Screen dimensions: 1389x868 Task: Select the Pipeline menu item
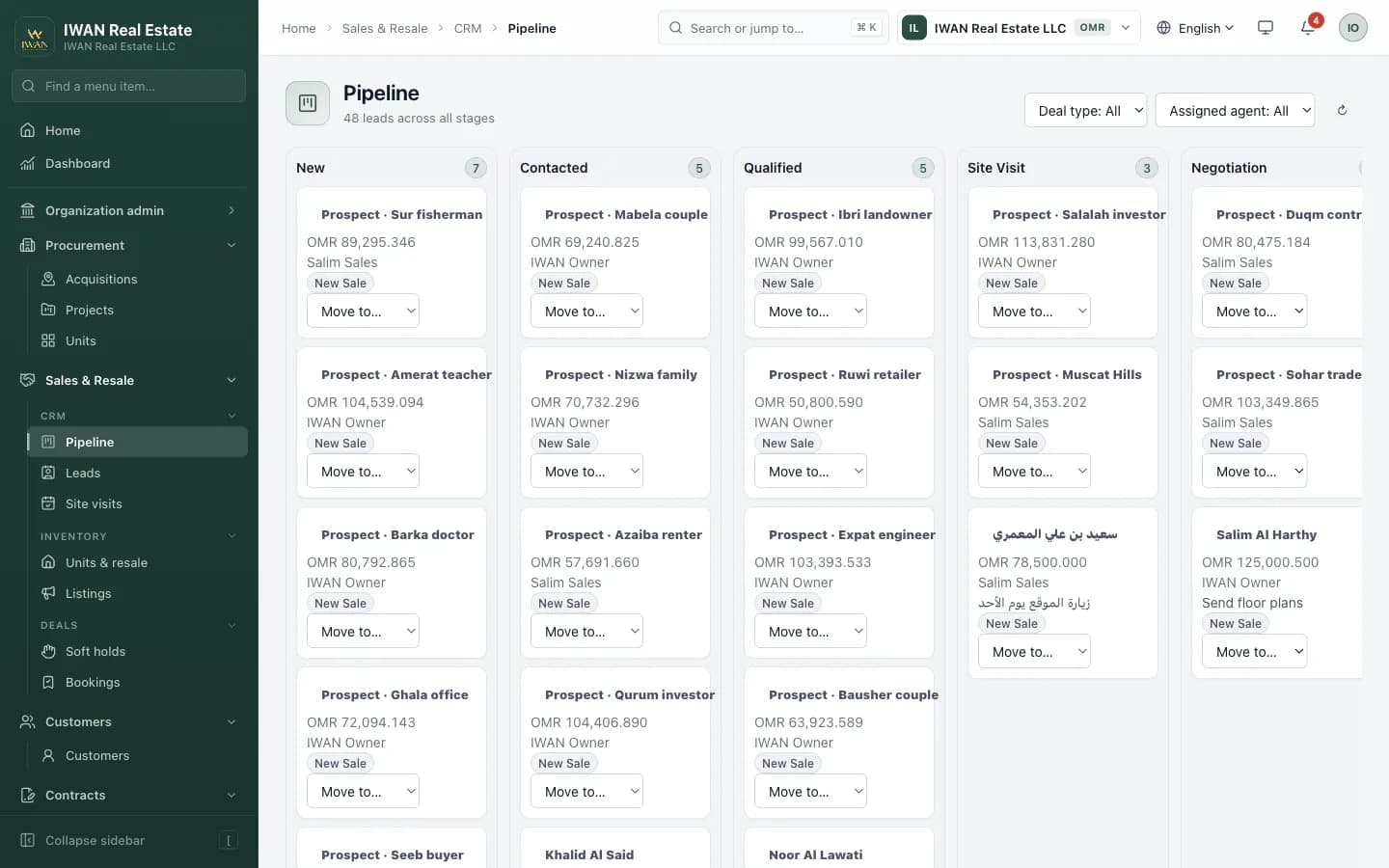click(137, 442)
